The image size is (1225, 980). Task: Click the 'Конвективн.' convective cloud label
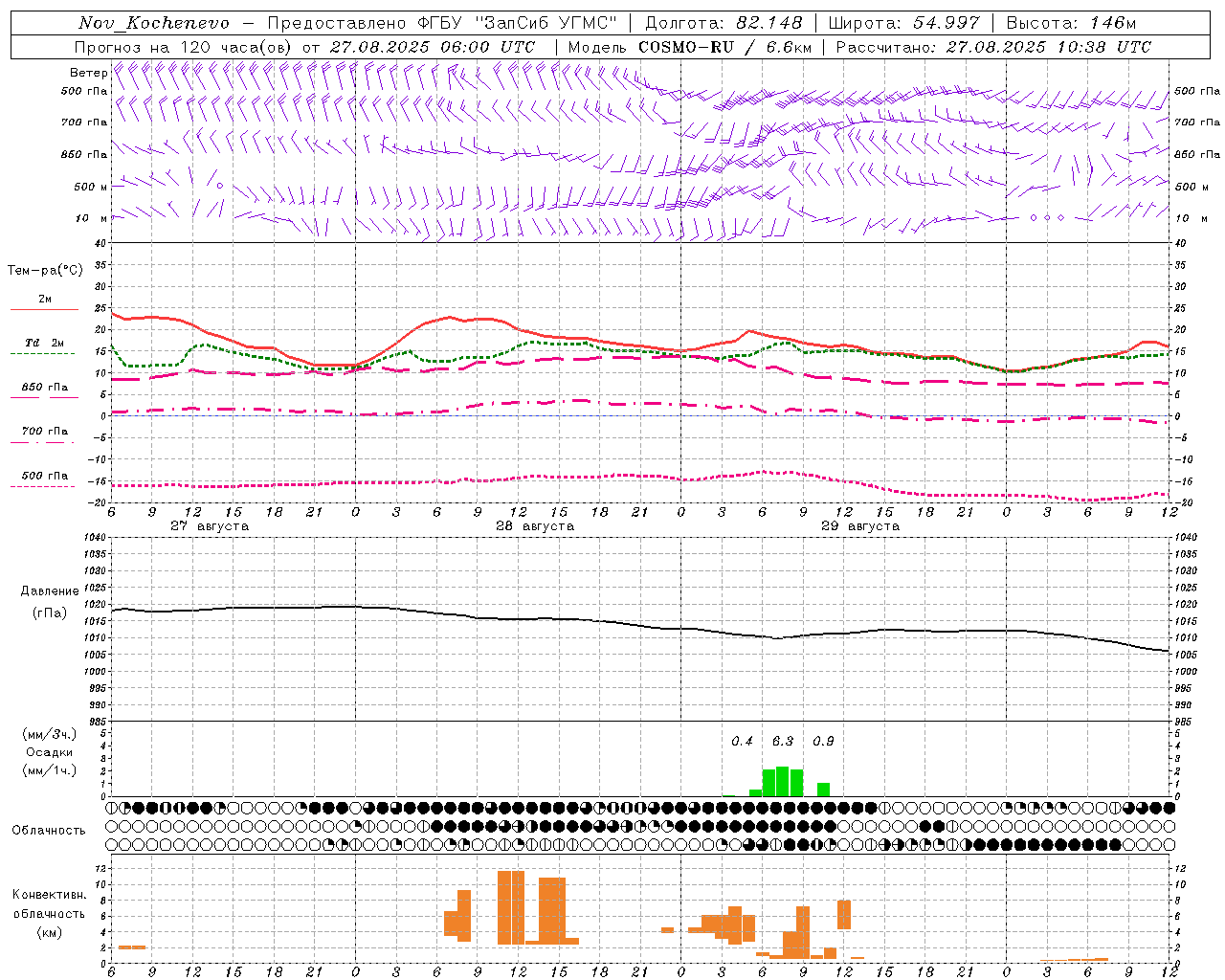[x=50, y=895]
